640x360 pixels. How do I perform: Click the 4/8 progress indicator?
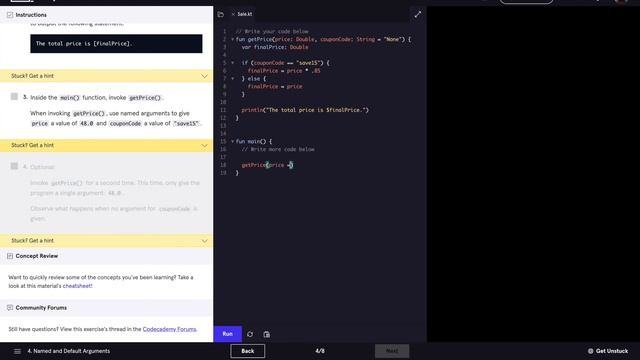[x=320, y=351]
